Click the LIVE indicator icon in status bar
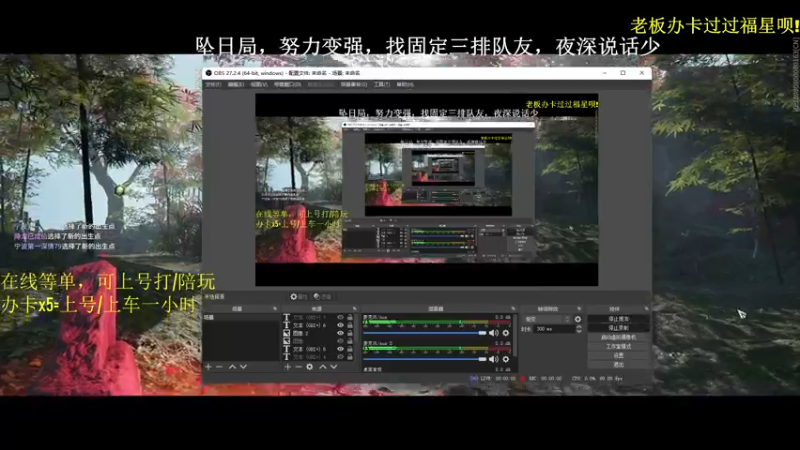Viewport: 800px width, 450px height. (x=473, y=379)
